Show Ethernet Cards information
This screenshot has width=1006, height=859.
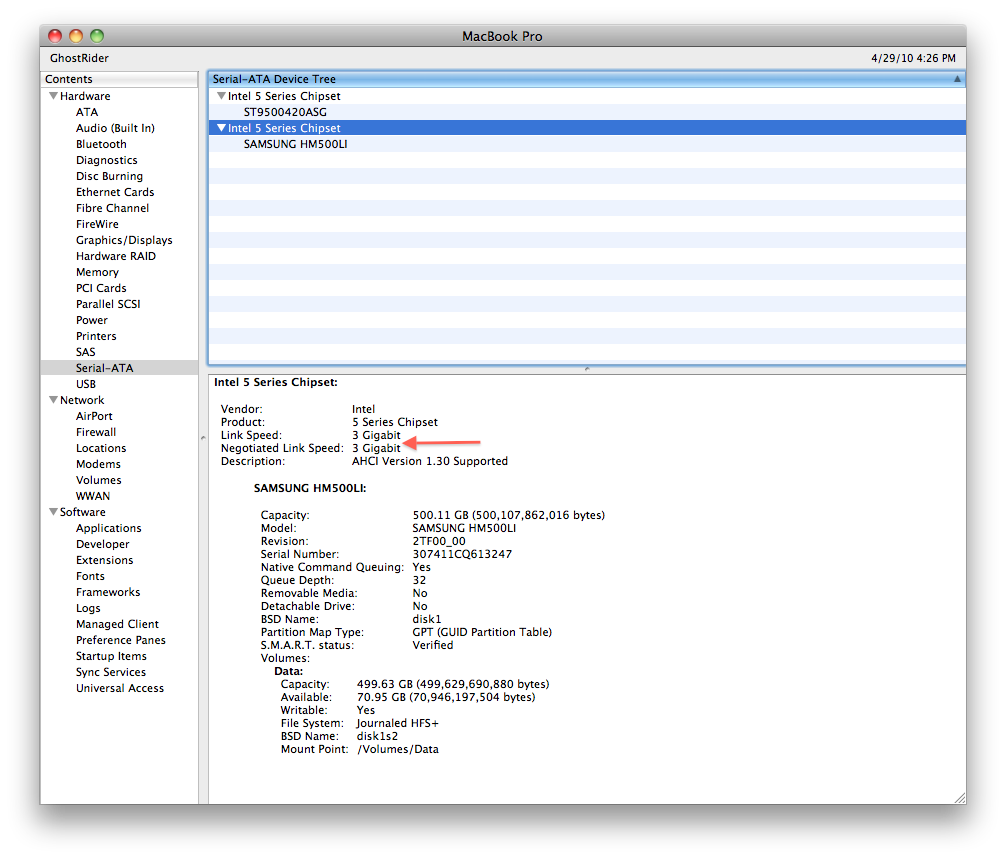(x=115, y=192)
